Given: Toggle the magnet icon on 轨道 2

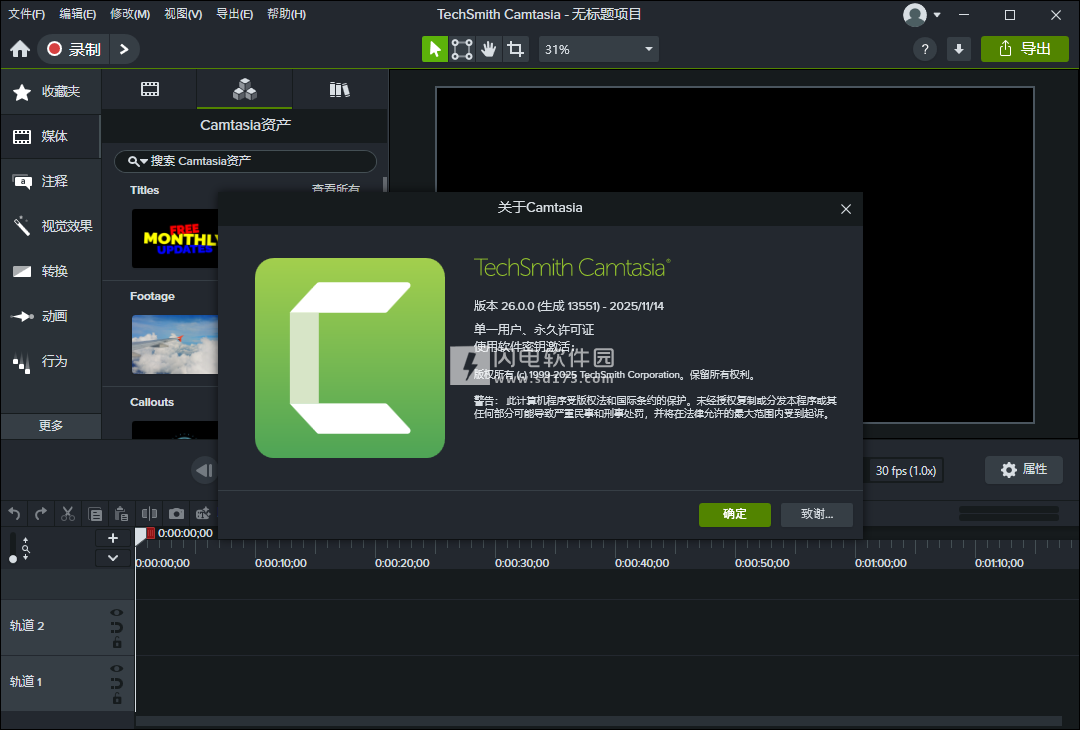Looking at the screenshot, I should 117,628.
